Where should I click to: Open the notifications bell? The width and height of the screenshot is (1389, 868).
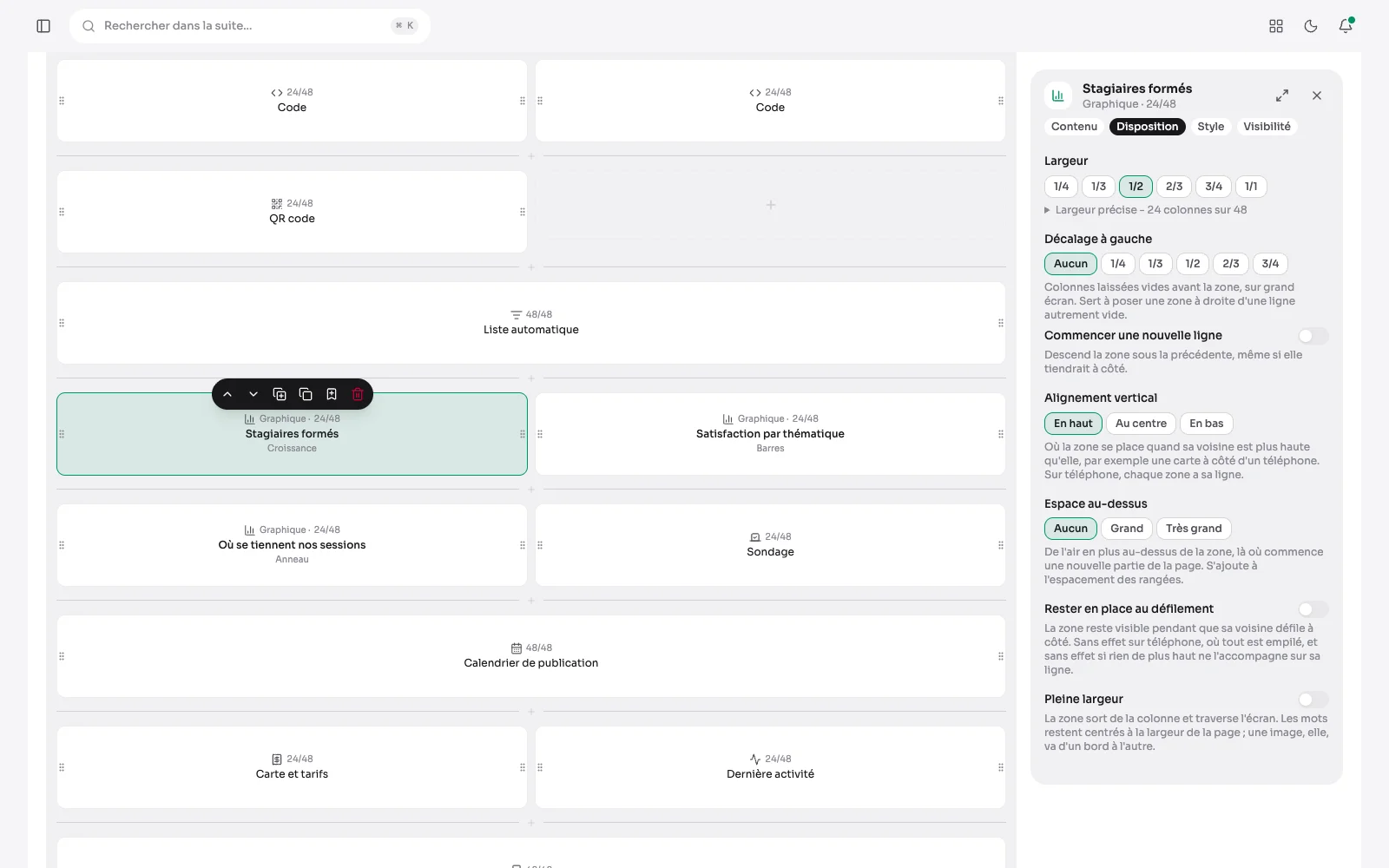[x=1346, y=26]
